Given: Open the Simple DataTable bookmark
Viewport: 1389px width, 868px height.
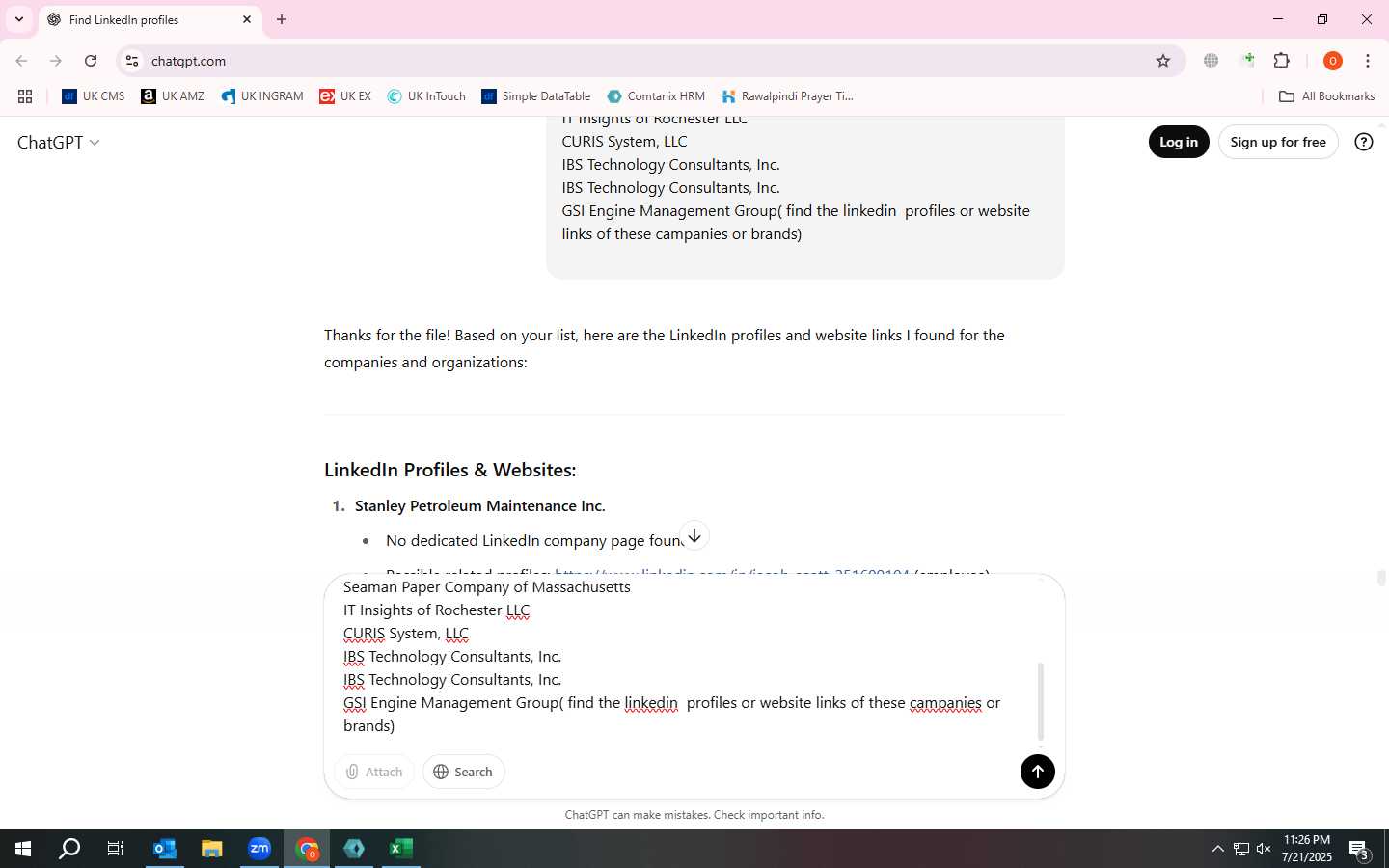Looking at the screenshot, I should [536, 96].
